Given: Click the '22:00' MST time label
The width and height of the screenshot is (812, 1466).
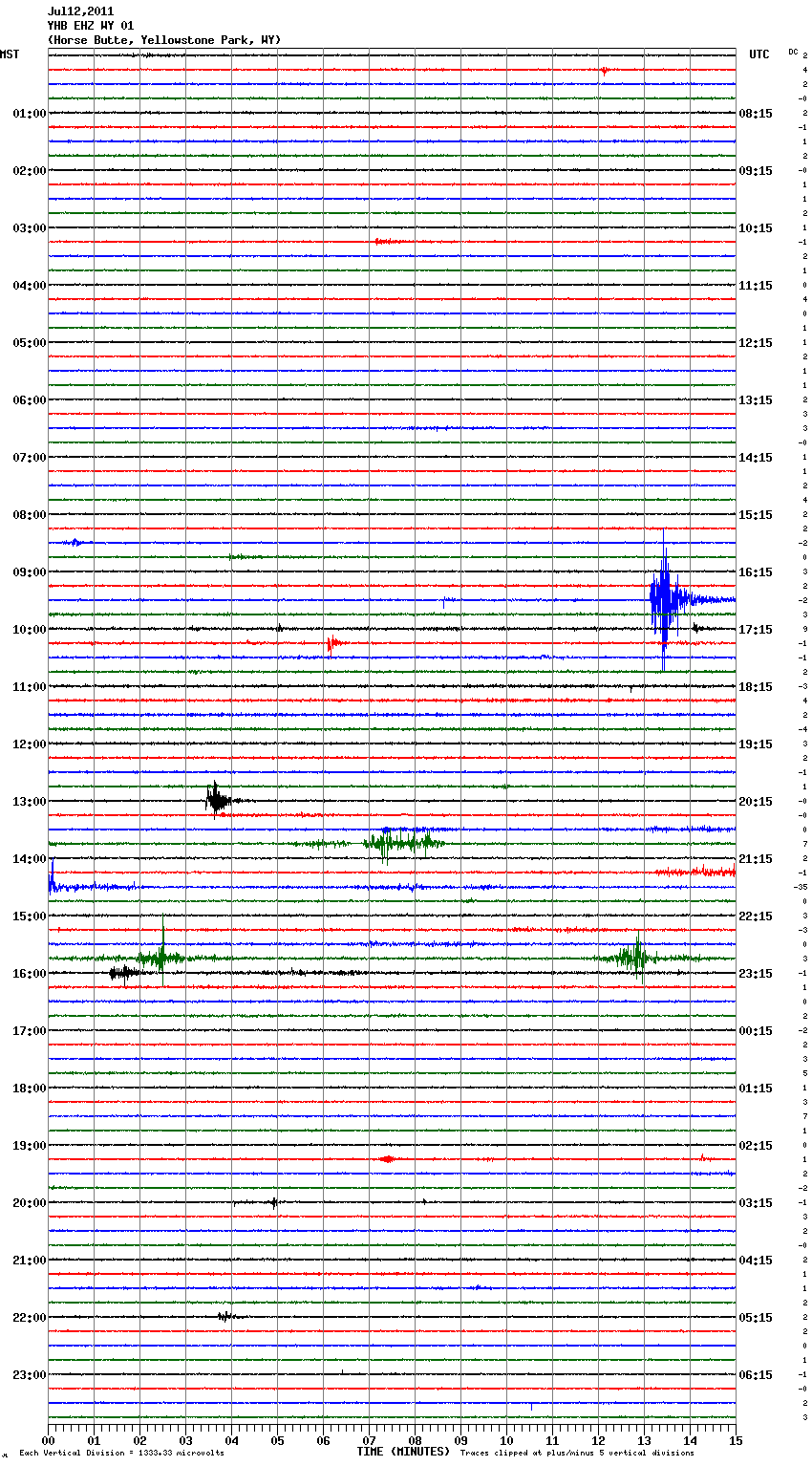Looking at the screenshot, I should coord(30,1318).
